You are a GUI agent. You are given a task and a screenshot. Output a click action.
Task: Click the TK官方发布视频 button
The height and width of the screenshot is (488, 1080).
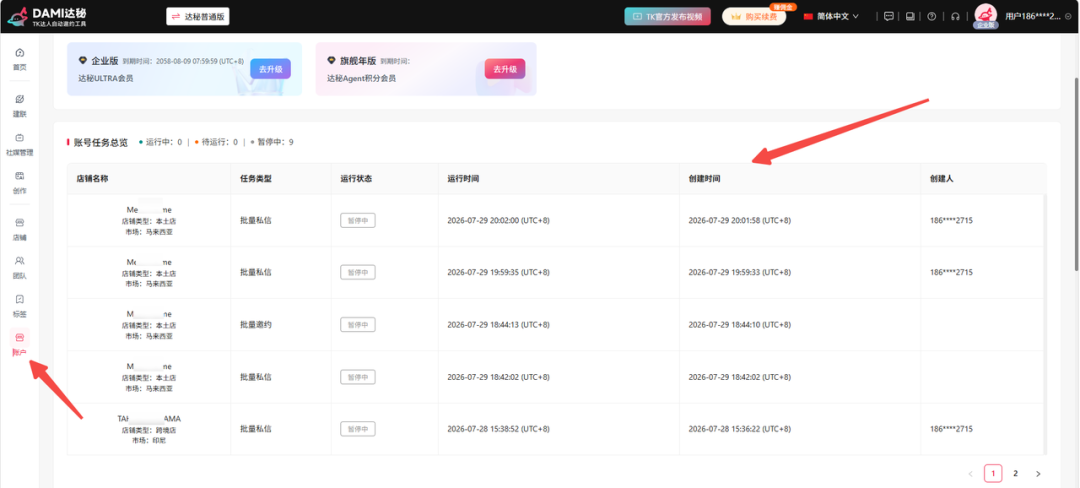667,17
